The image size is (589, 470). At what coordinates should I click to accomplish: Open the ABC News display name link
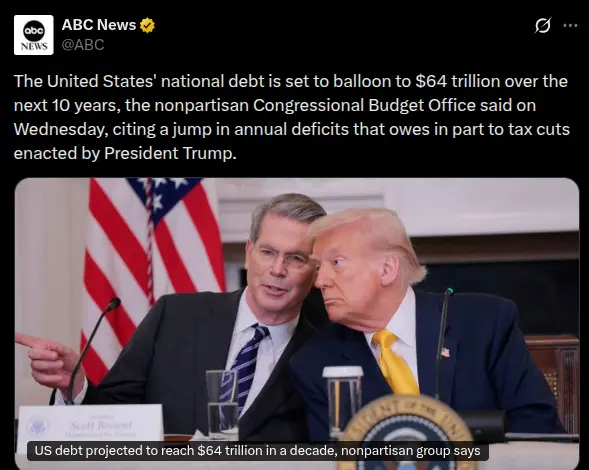[x=99, y=25]
